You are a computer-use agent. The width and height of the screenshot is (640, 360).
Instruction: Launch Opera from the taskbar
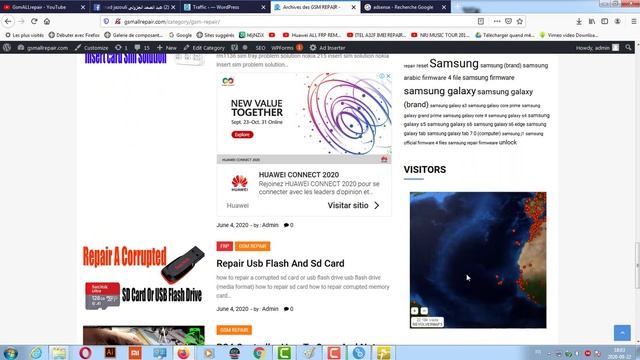[85, 353]
